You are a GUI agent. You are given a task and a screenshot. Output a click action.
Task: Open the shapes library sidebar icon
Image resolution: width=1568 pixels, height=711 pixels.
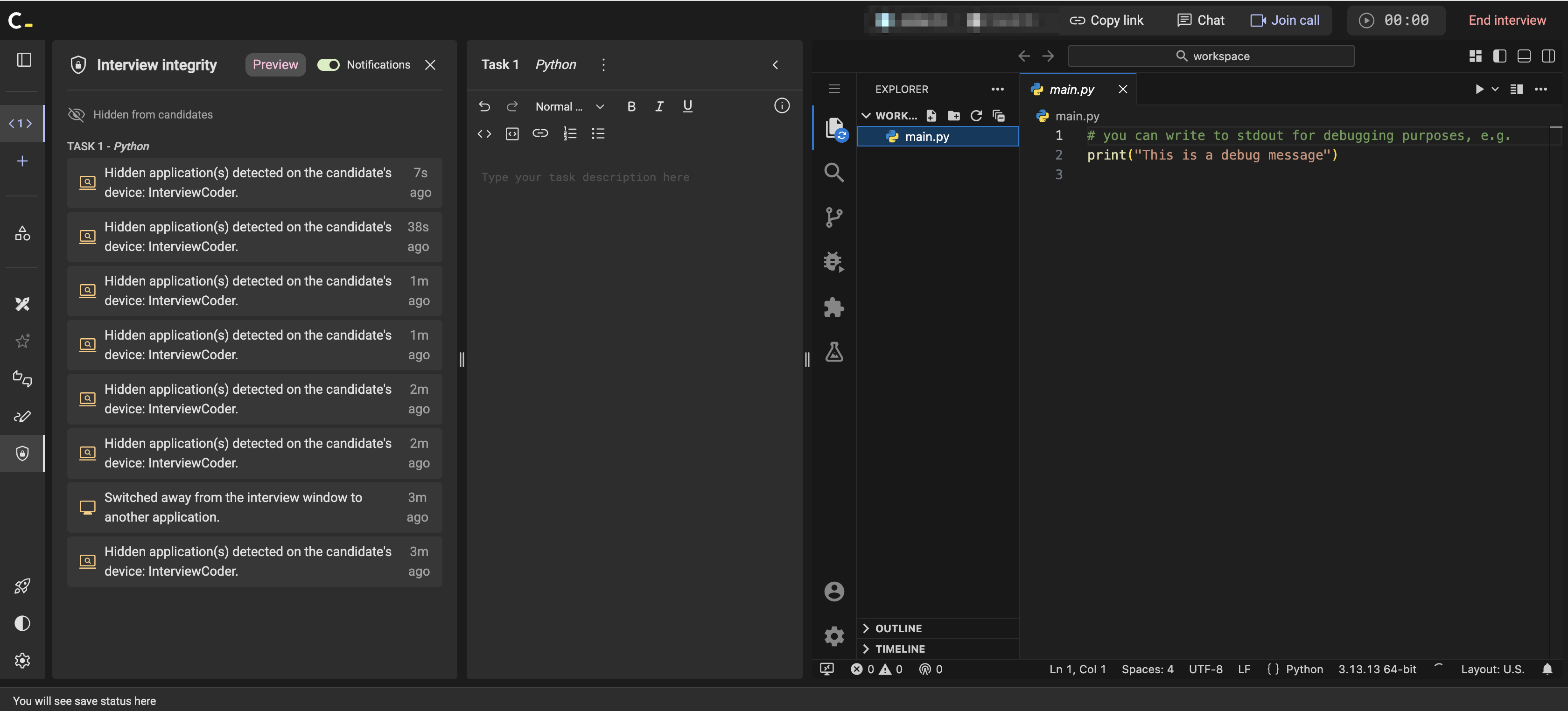tap(22, 233)
